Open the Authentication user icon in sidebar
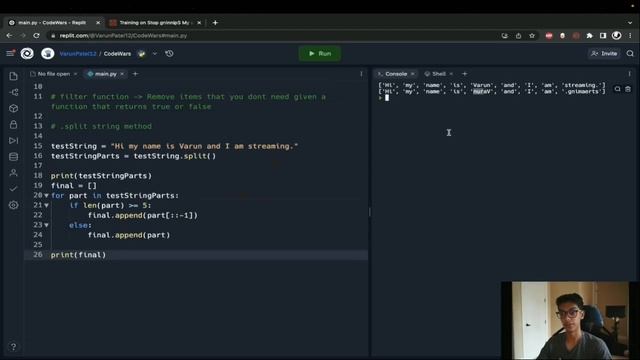Viewport: 640px width, 360px height. click(13, 173)
